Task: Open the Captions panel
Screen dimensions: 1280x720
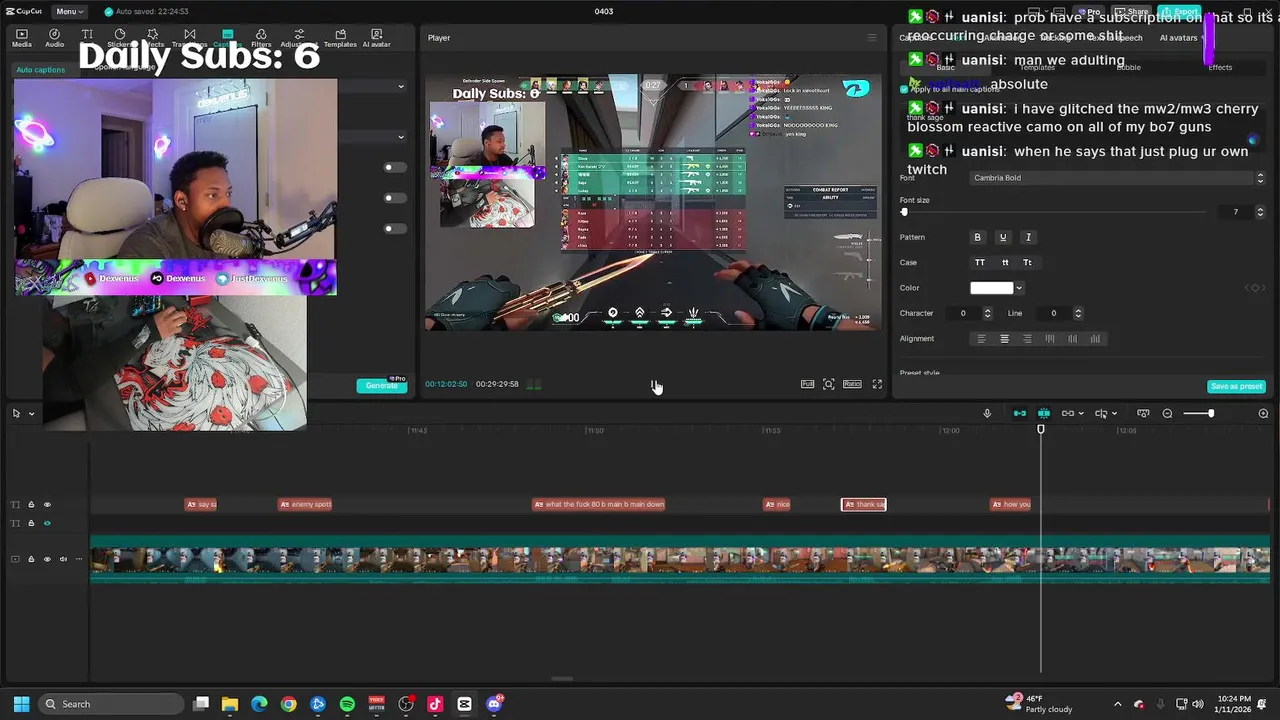Action: click(227, 38)
